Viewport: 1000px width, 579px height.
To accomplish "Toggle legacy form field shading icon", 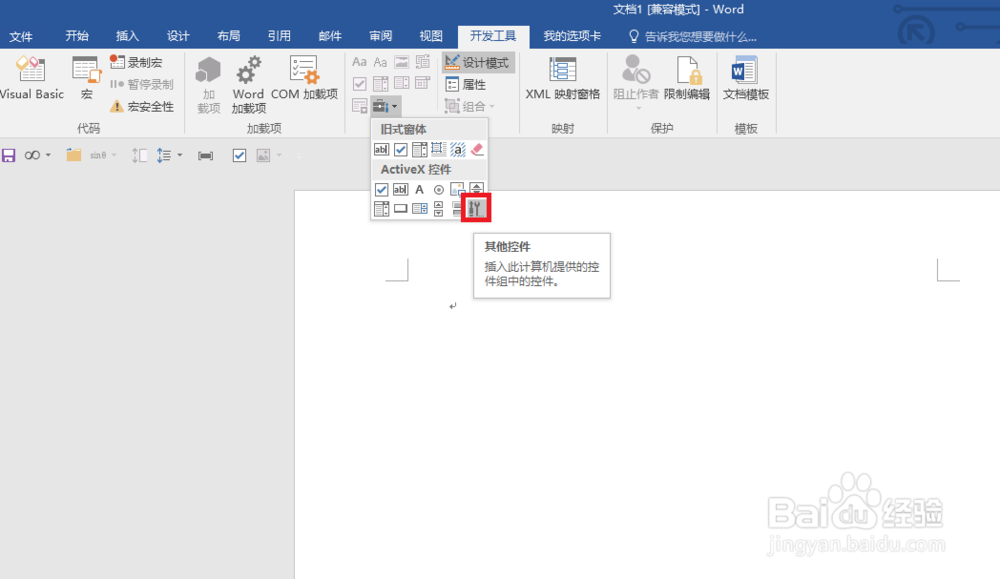I will (x=458, y=149).
